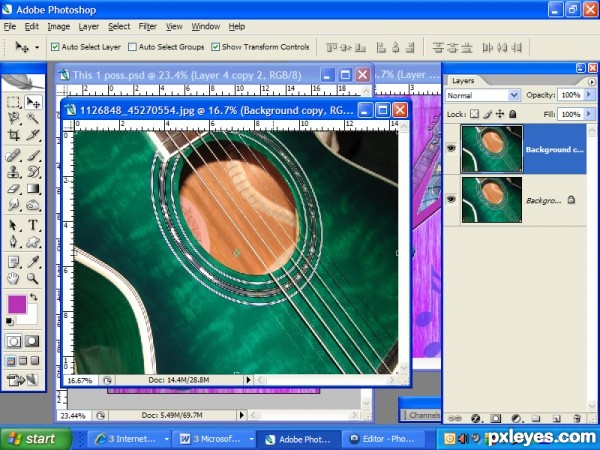Toggle lock image pixels brush icon

[487, 114]
